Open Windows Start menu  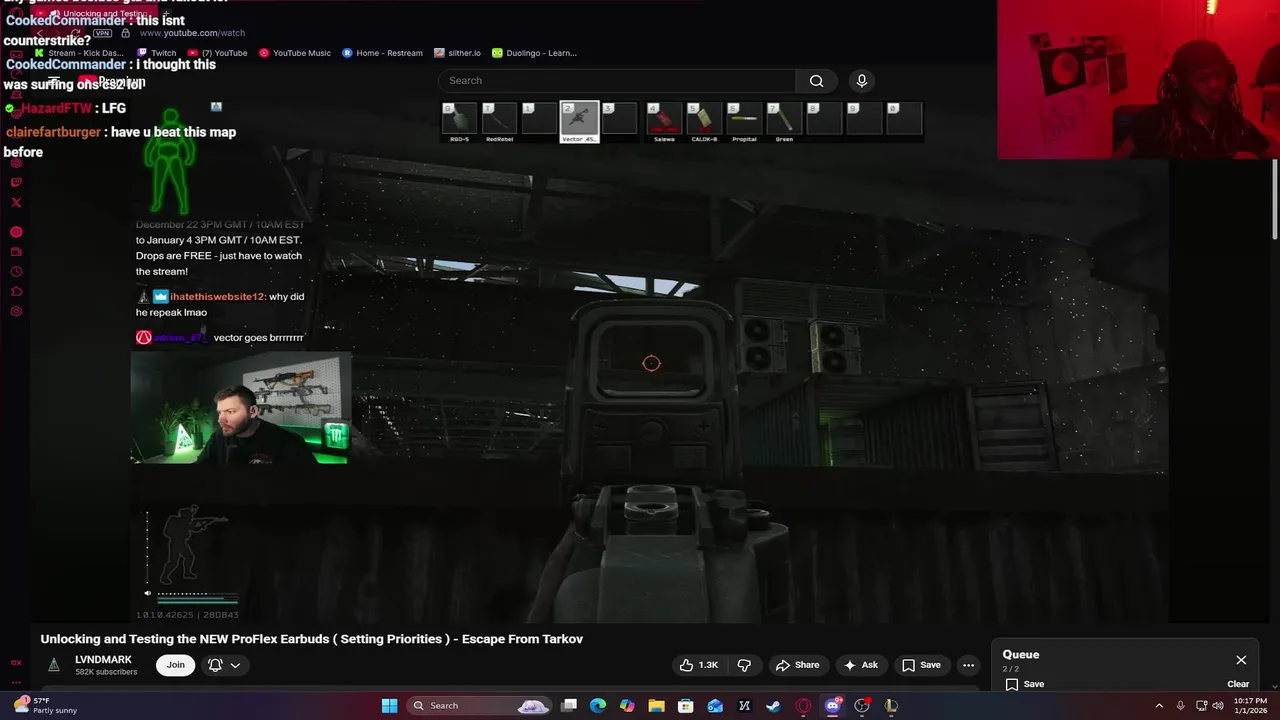point(389,706)
